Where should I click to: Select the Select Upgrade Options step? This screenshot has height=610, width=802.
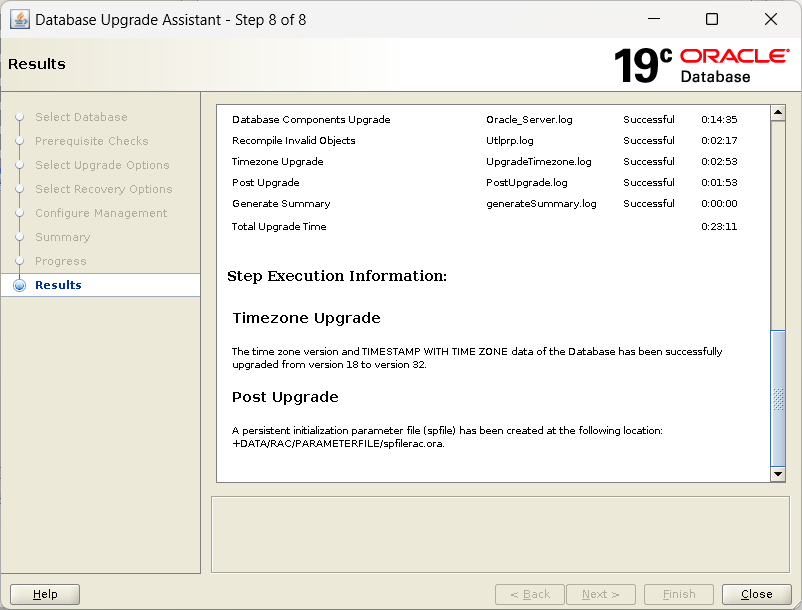(x=102, y=165)
